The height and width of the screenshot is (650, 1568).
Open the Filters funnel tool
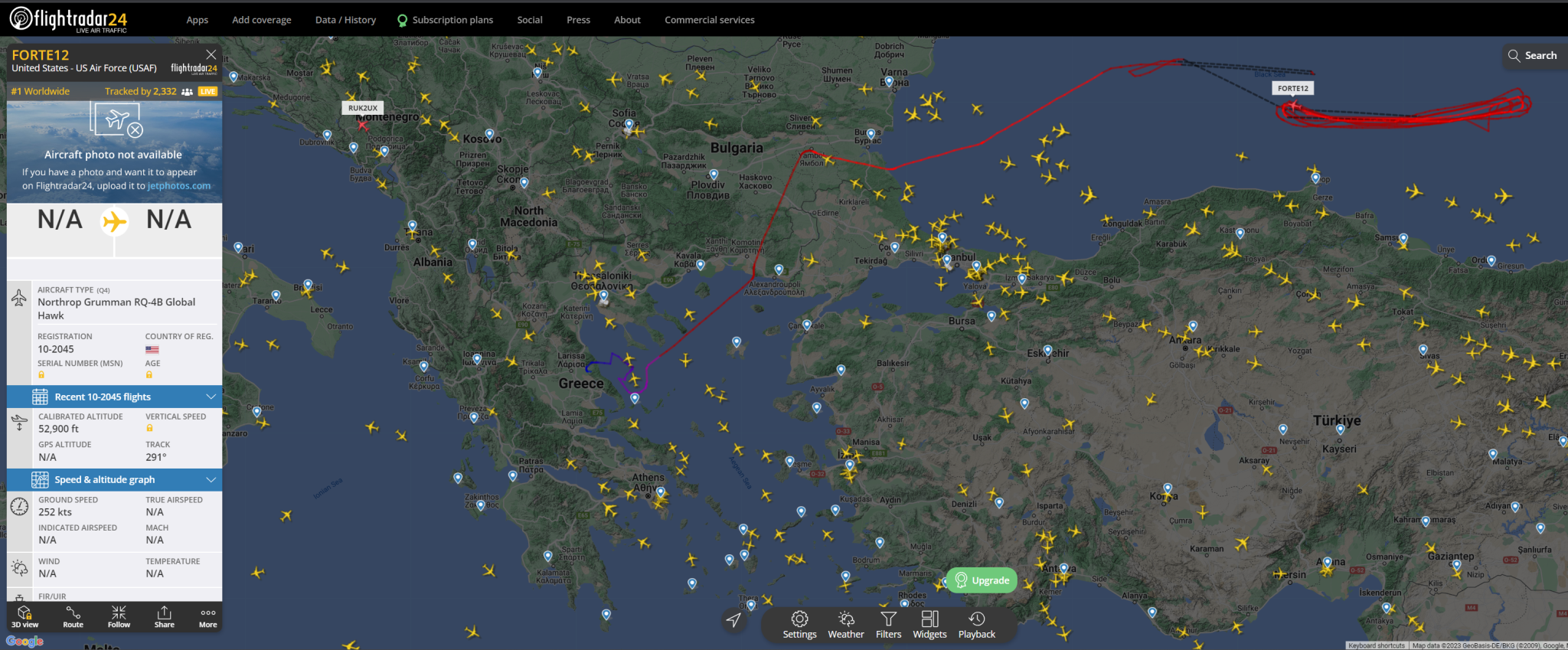point(888,624)
